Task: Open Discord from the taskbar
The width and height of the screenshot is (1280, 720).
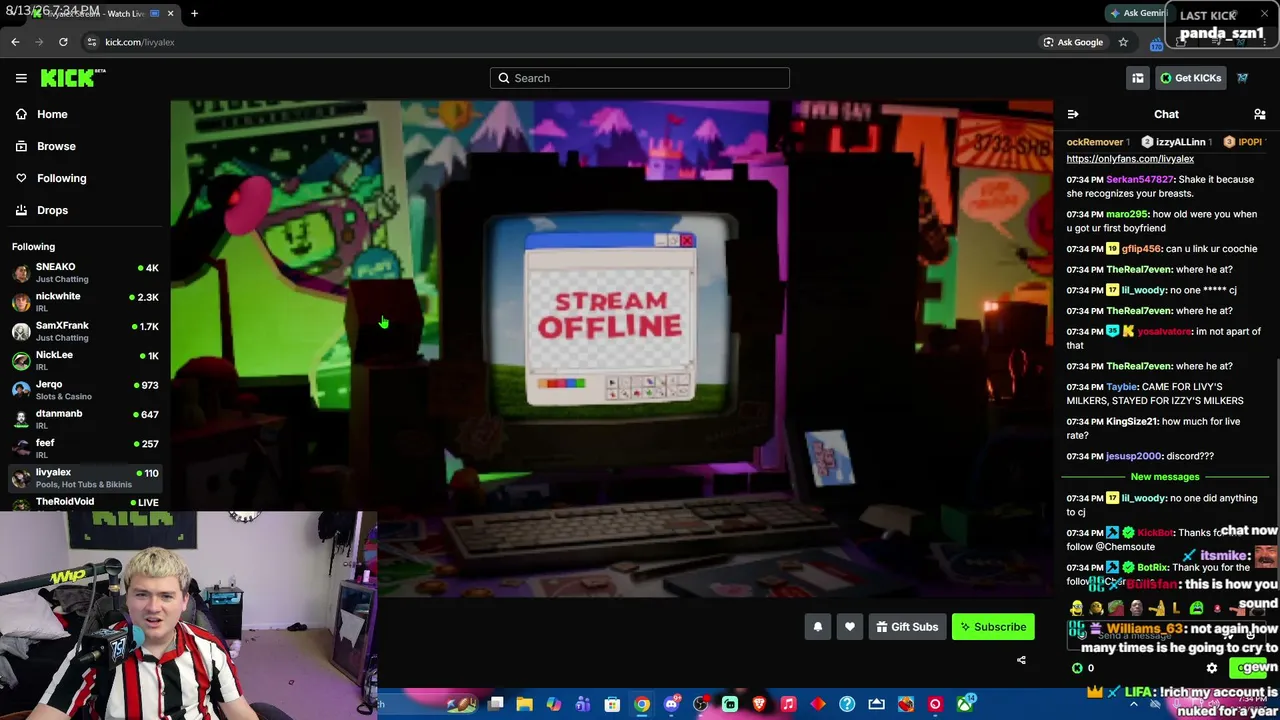Action: pos(671,704)
